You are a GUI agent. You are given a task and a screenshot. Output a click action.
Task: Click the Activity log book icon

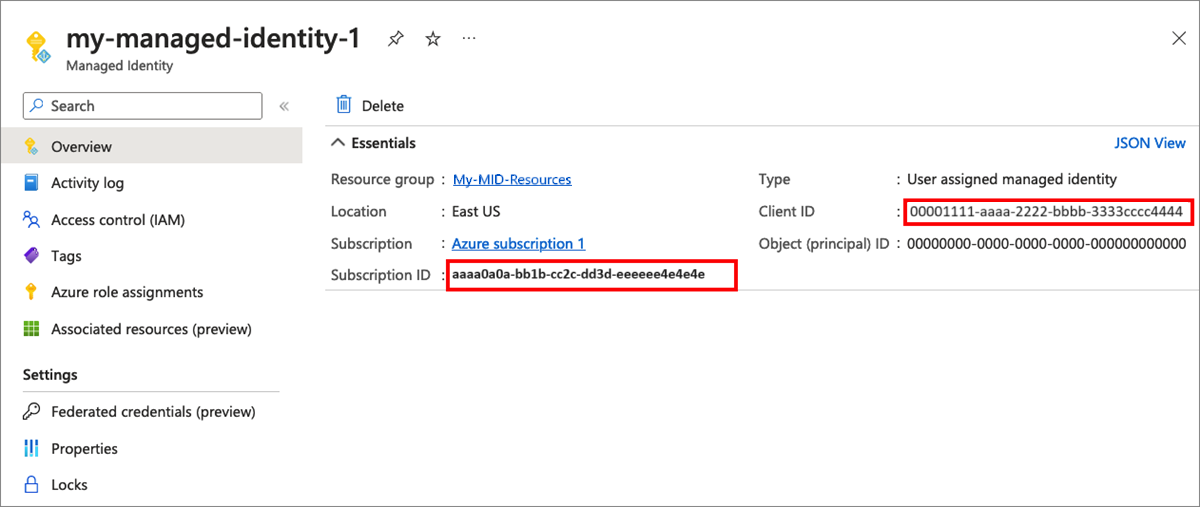(31, 183)
